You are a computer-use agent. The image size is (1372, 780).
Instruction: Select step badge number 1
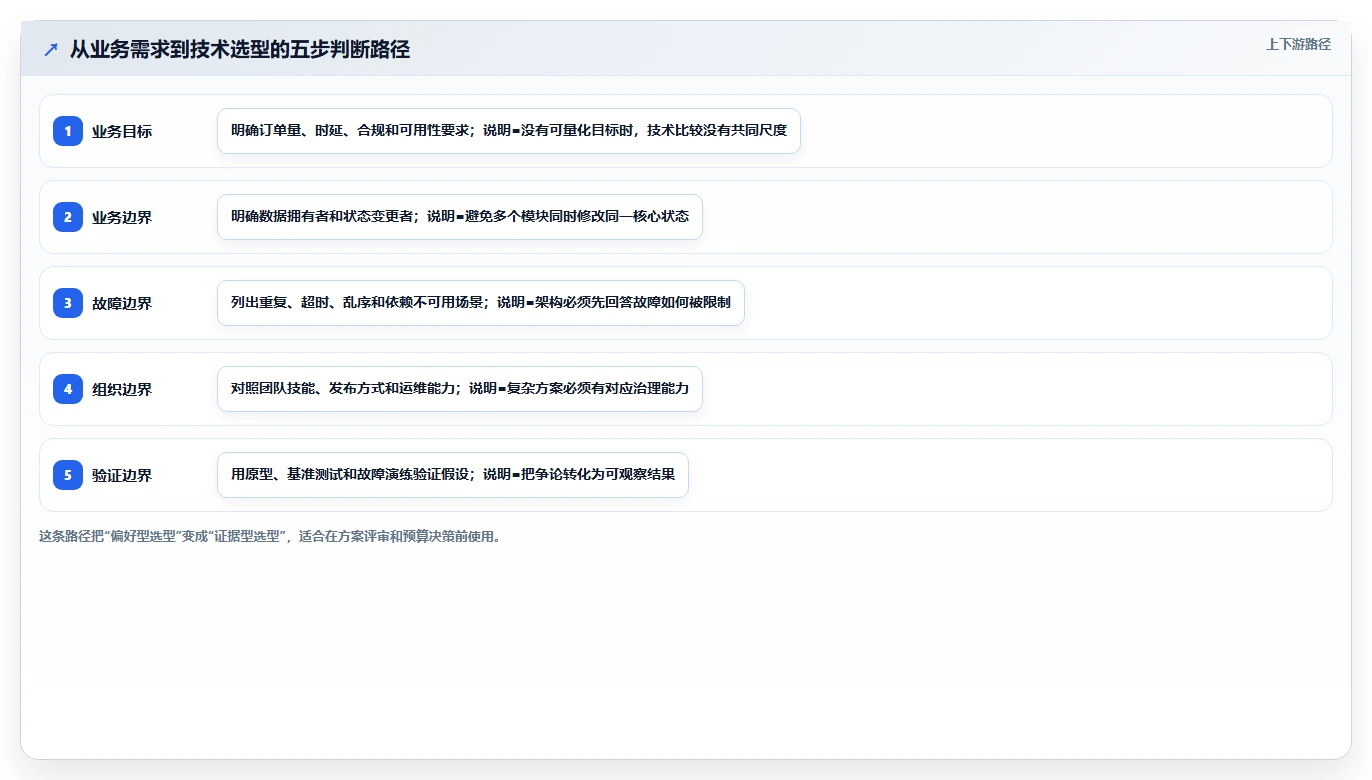point(68,131)
